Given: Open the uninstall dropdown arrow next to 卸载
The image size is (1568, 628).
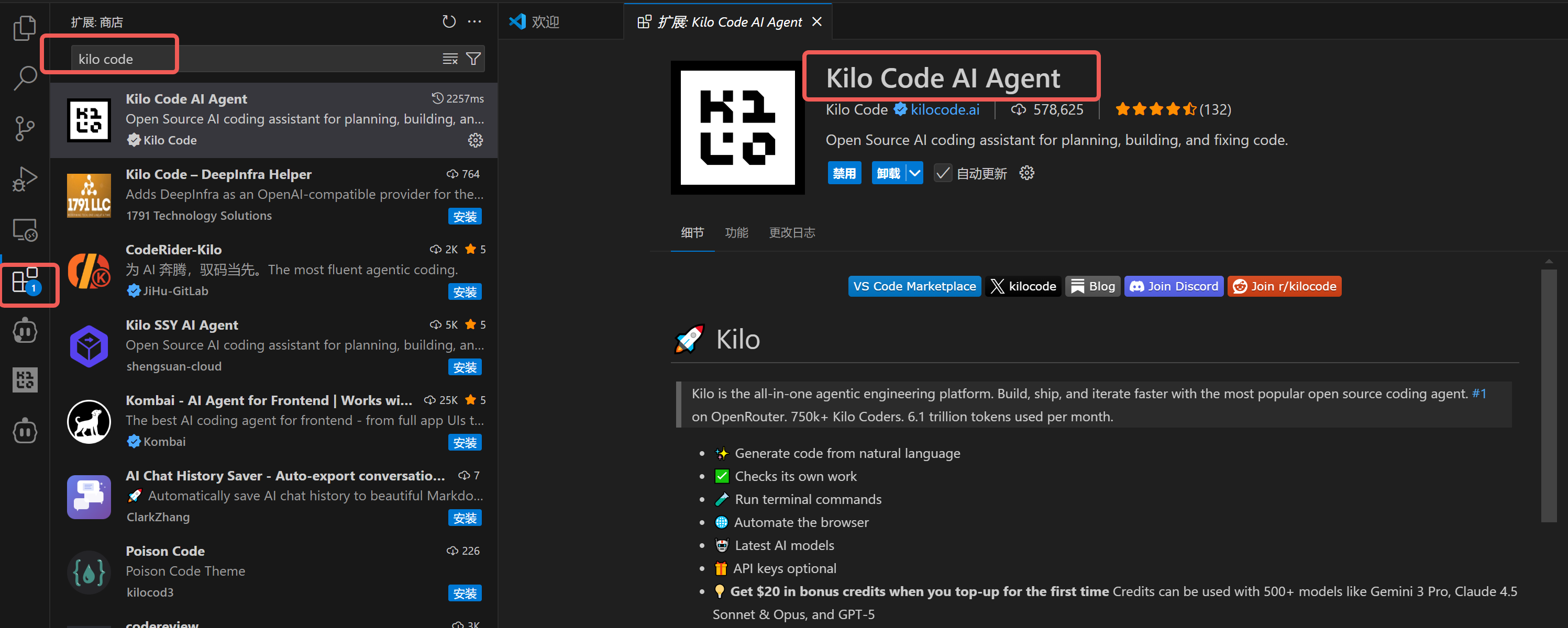Looking at the screenshot, I should (915, 173).
